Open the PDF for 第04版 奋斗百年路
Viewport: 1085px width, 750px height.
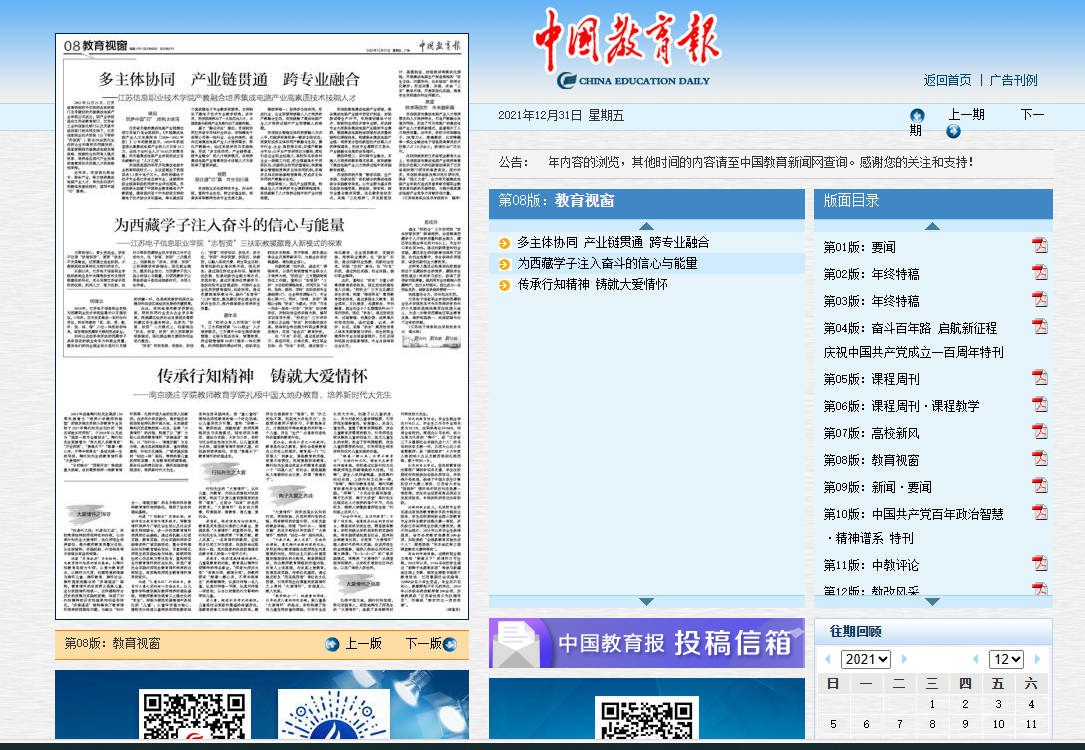point(1039,327)
